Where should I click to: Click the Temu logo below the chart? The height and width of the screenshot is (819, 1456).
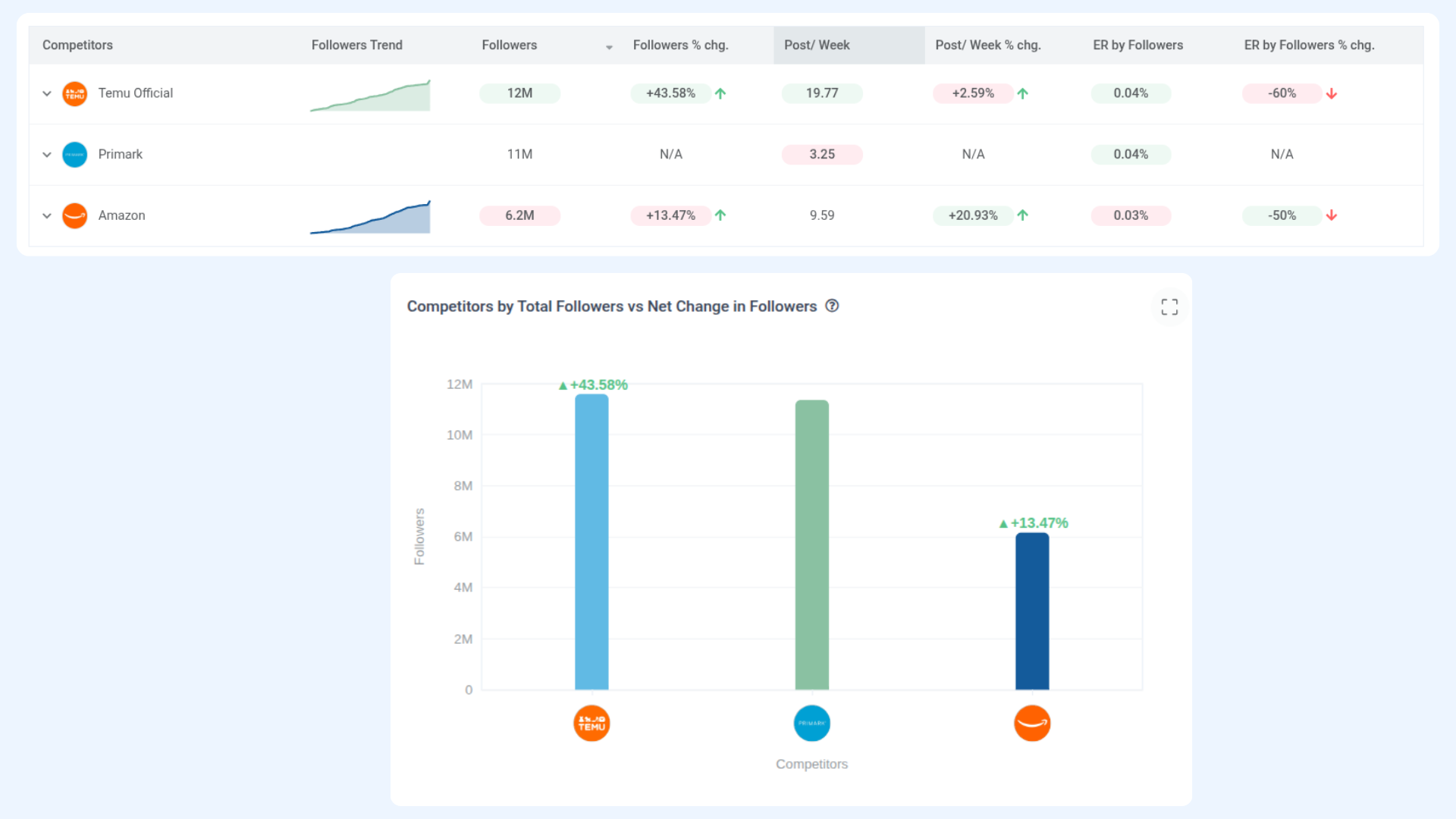point(591,723)
